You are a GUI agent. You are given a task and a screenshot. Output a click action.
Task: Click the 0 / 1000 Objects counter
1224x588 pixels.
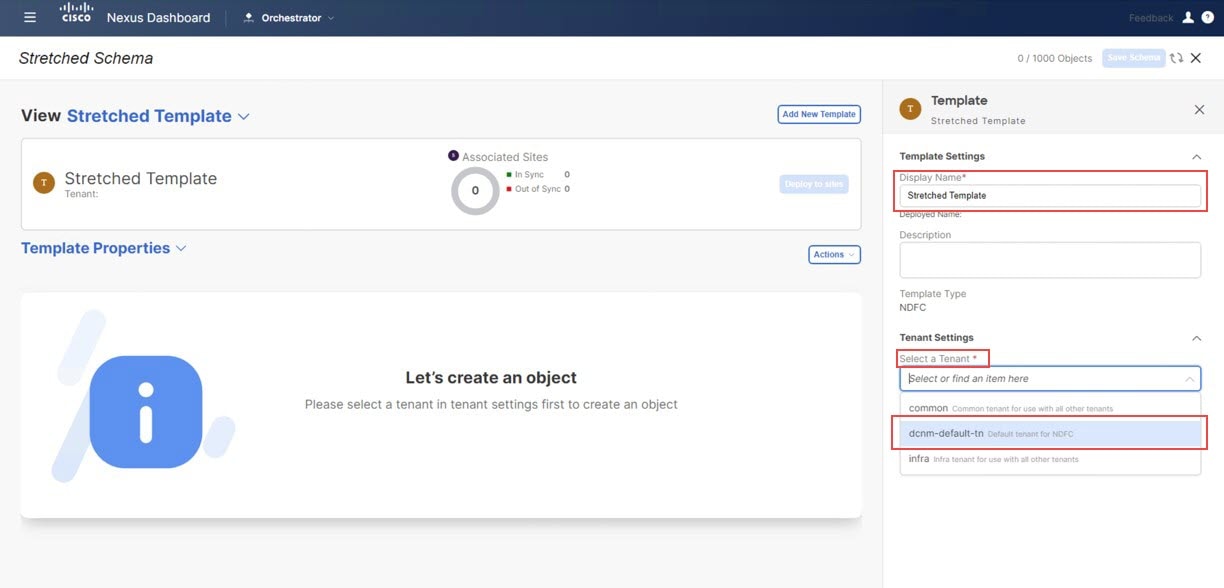1054,58
